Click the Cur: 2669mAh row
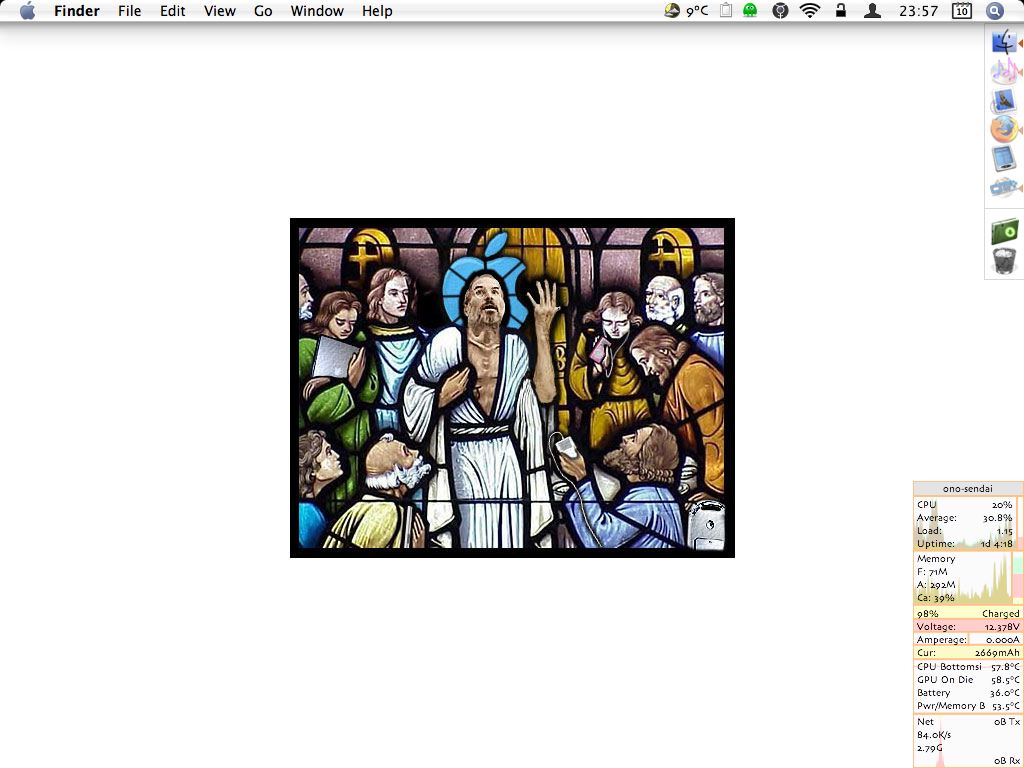The width and height of the screenshot is (1024, 768). (x=968, y=652)
